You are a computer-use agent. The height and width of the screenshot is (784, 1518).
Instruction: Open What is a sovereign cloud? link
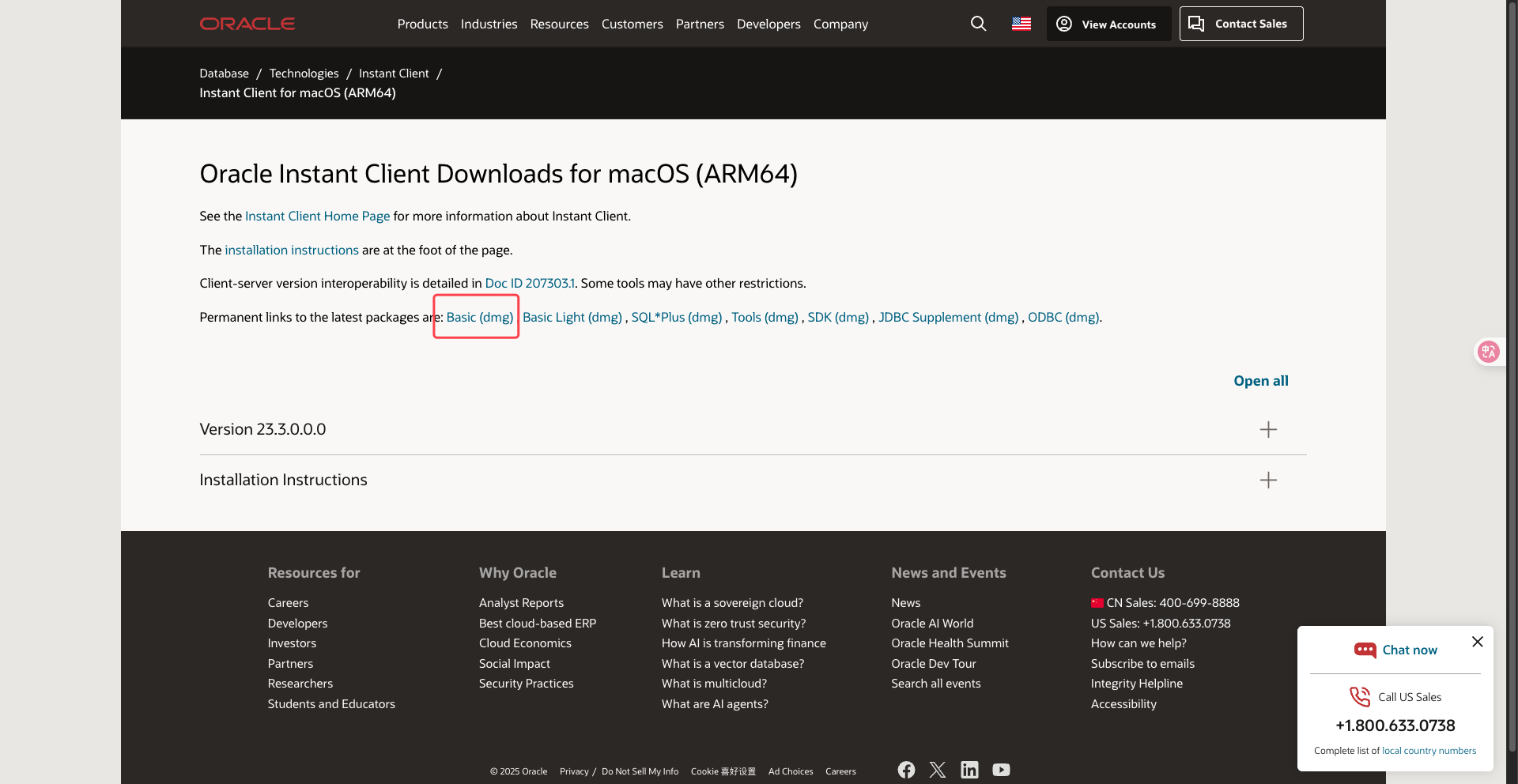(x=732, y=603)
